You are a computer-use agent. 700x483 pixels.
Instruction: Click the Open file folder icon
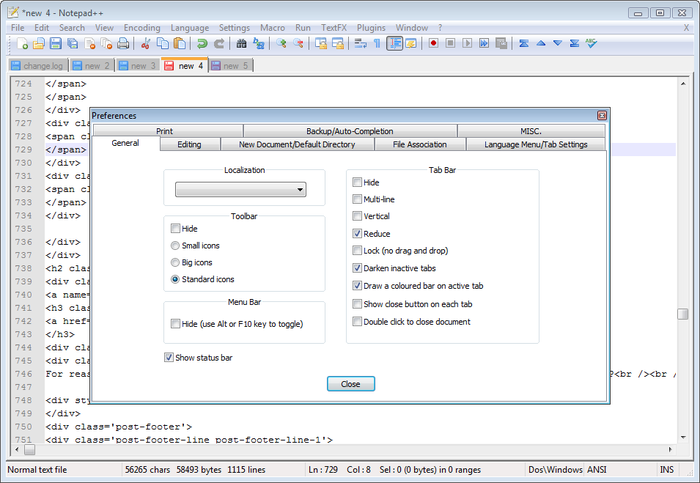[x=39, y=44]
